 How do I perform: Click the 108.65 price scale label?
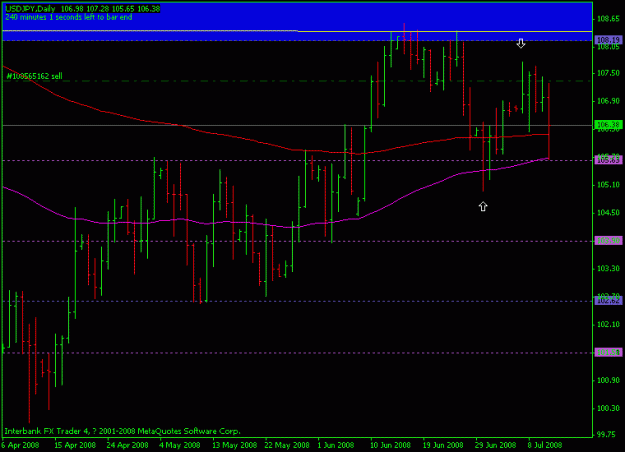pos(608,19)
